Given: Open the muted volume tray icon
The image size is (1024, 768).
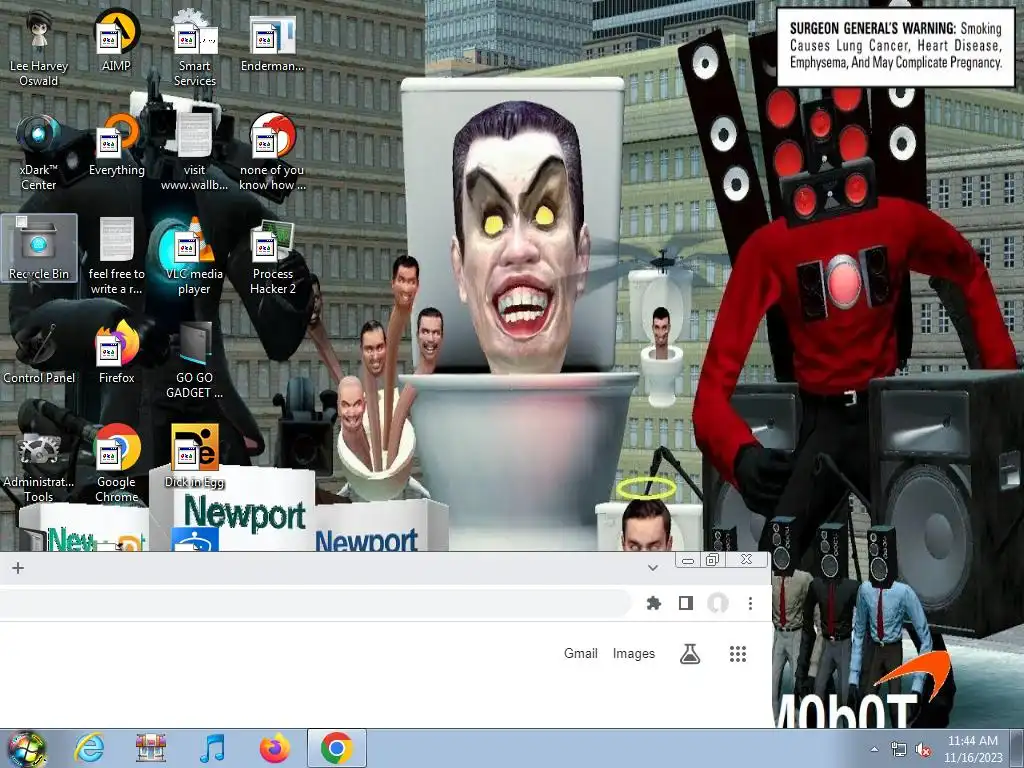Looking at the screenshot, I should click(923, 750).
